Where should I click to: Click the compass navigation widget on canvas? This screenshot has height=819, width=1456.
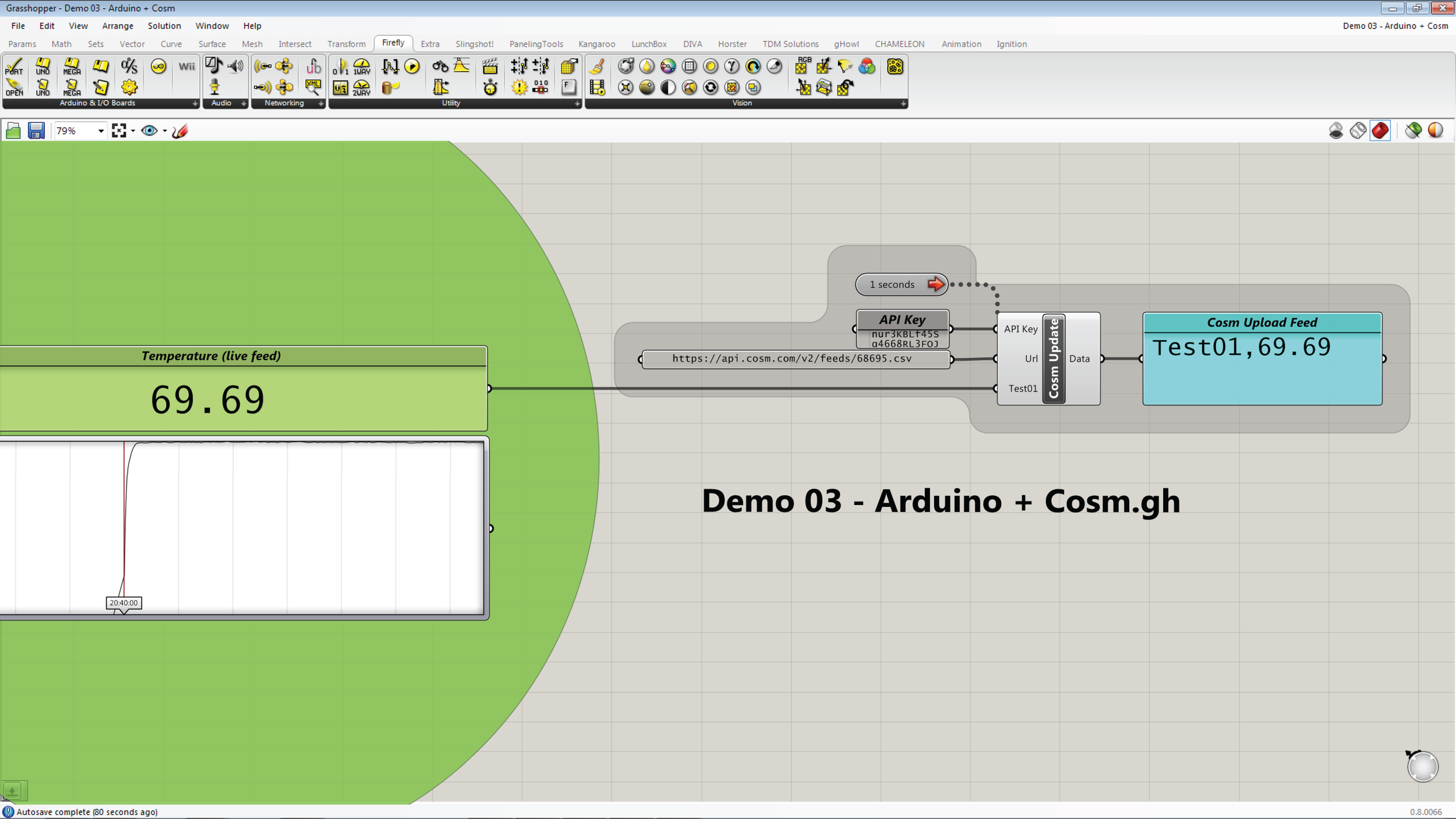click(1422, 765)
